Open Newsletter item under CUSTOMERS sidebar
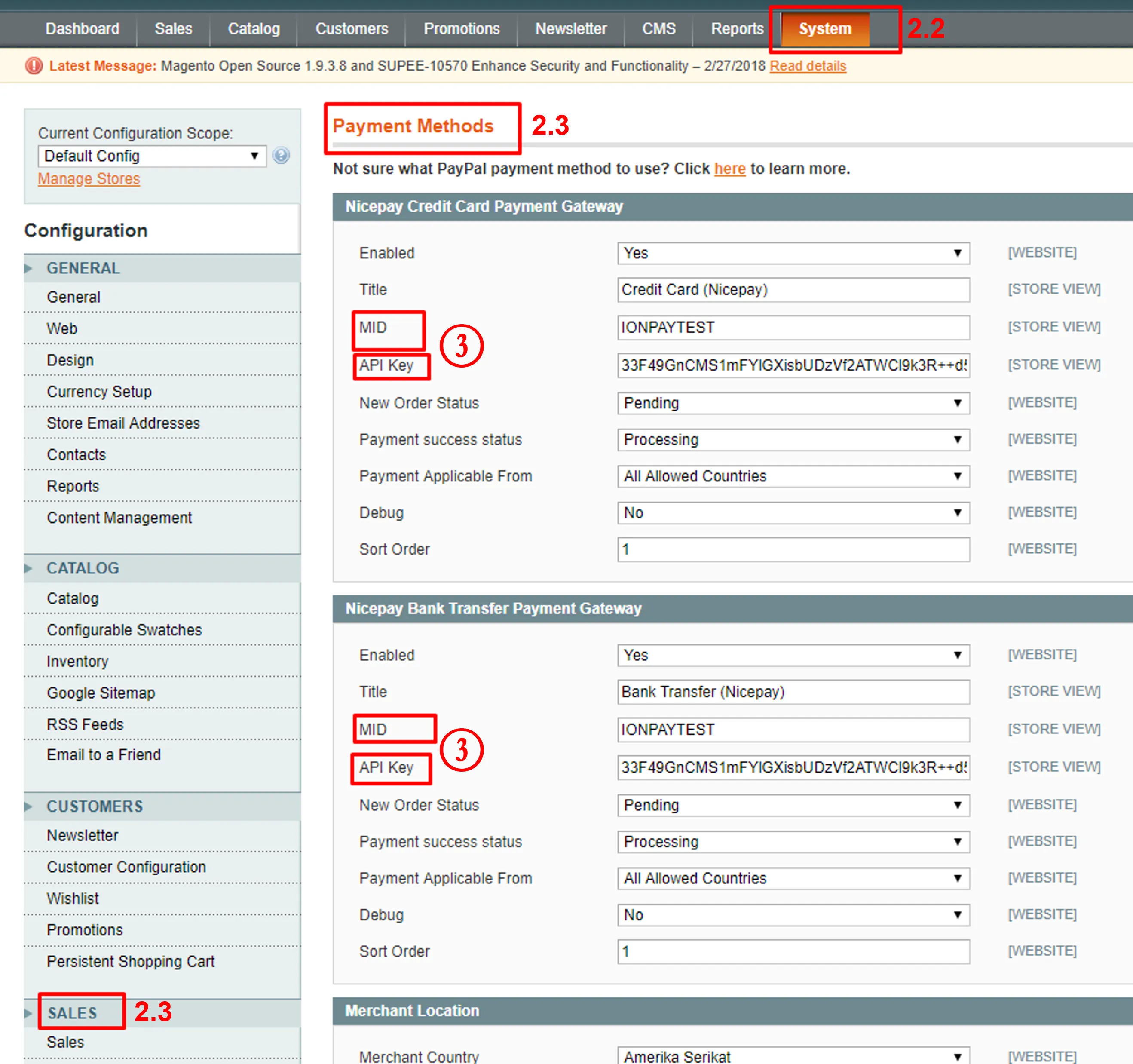This screenshot has width=1133, height=1064. (162, 835)
